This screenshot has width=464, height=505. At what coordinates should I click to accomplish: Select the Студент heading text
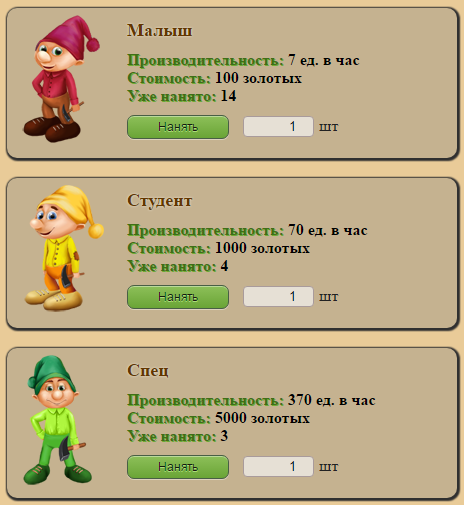[160, 201]
